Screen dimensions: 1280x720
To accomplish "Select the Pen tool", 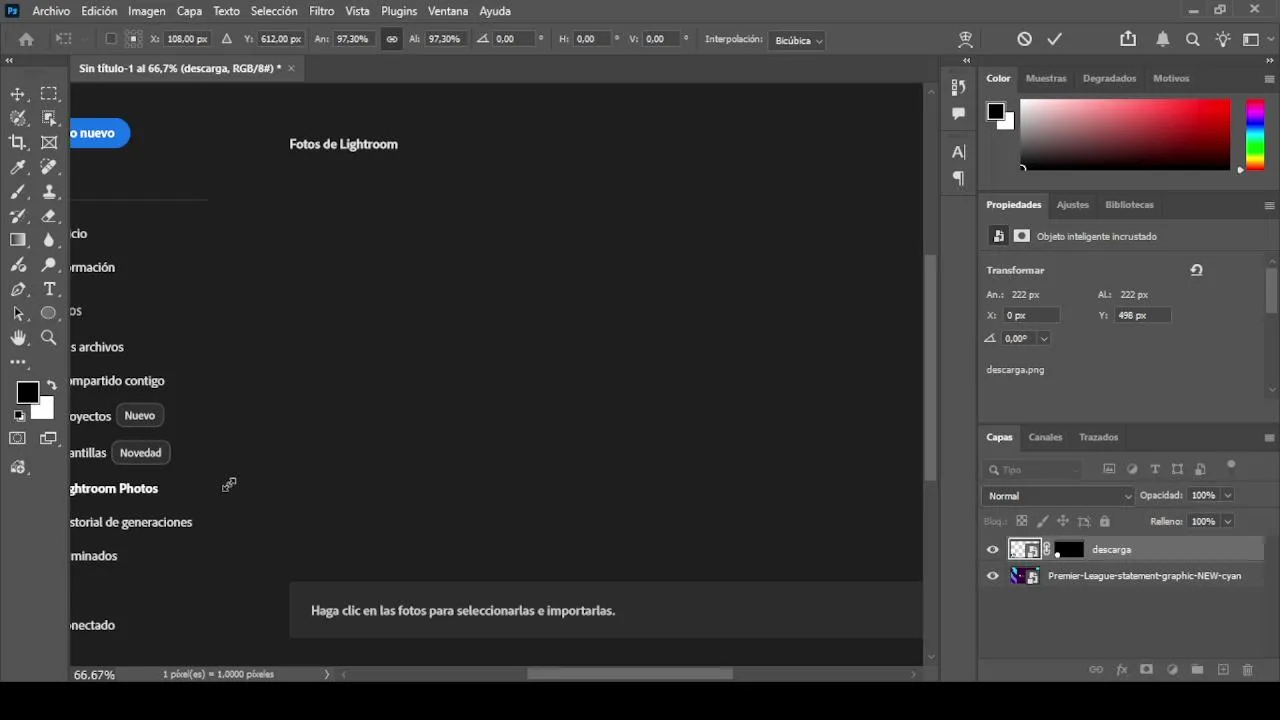I will pos(18,289).
